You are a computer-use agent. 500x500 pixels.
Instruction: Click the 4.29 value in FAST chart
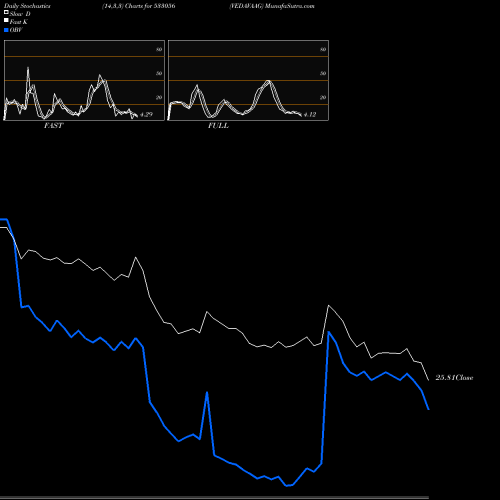point(146,114)
